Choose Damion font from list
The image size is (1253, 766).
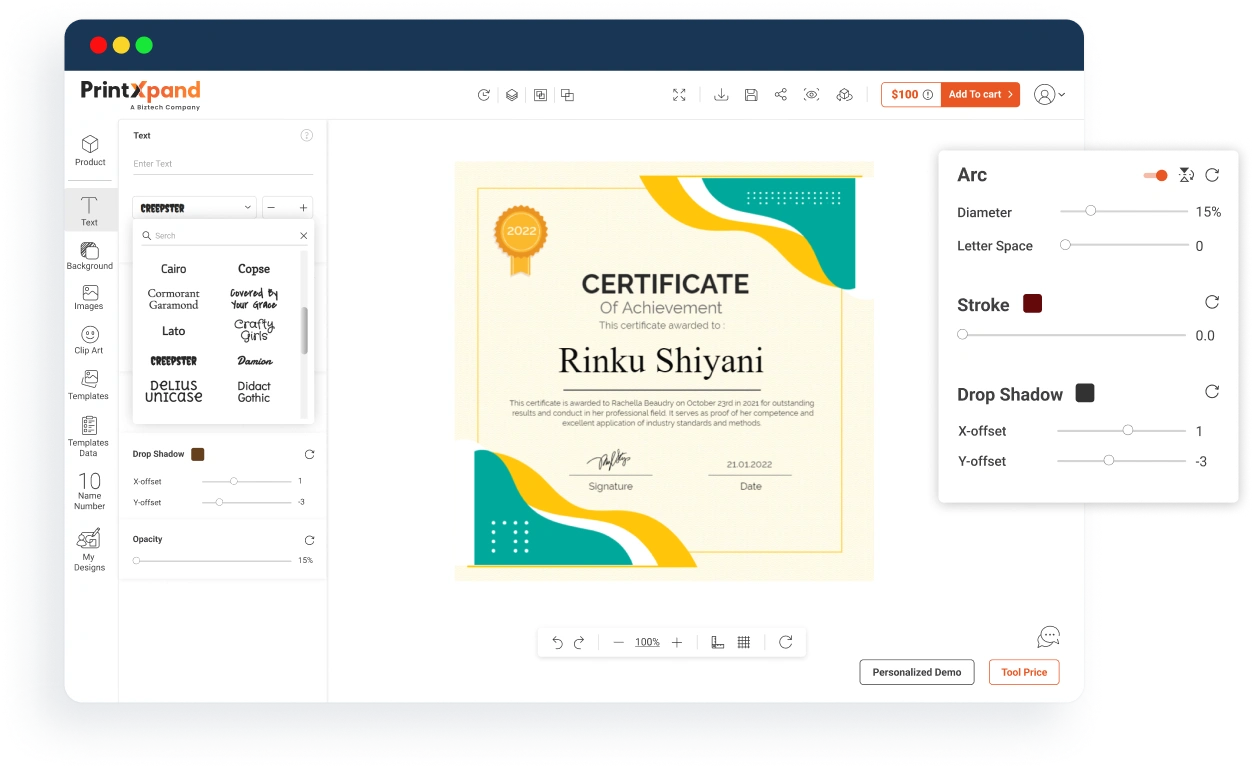255,361
